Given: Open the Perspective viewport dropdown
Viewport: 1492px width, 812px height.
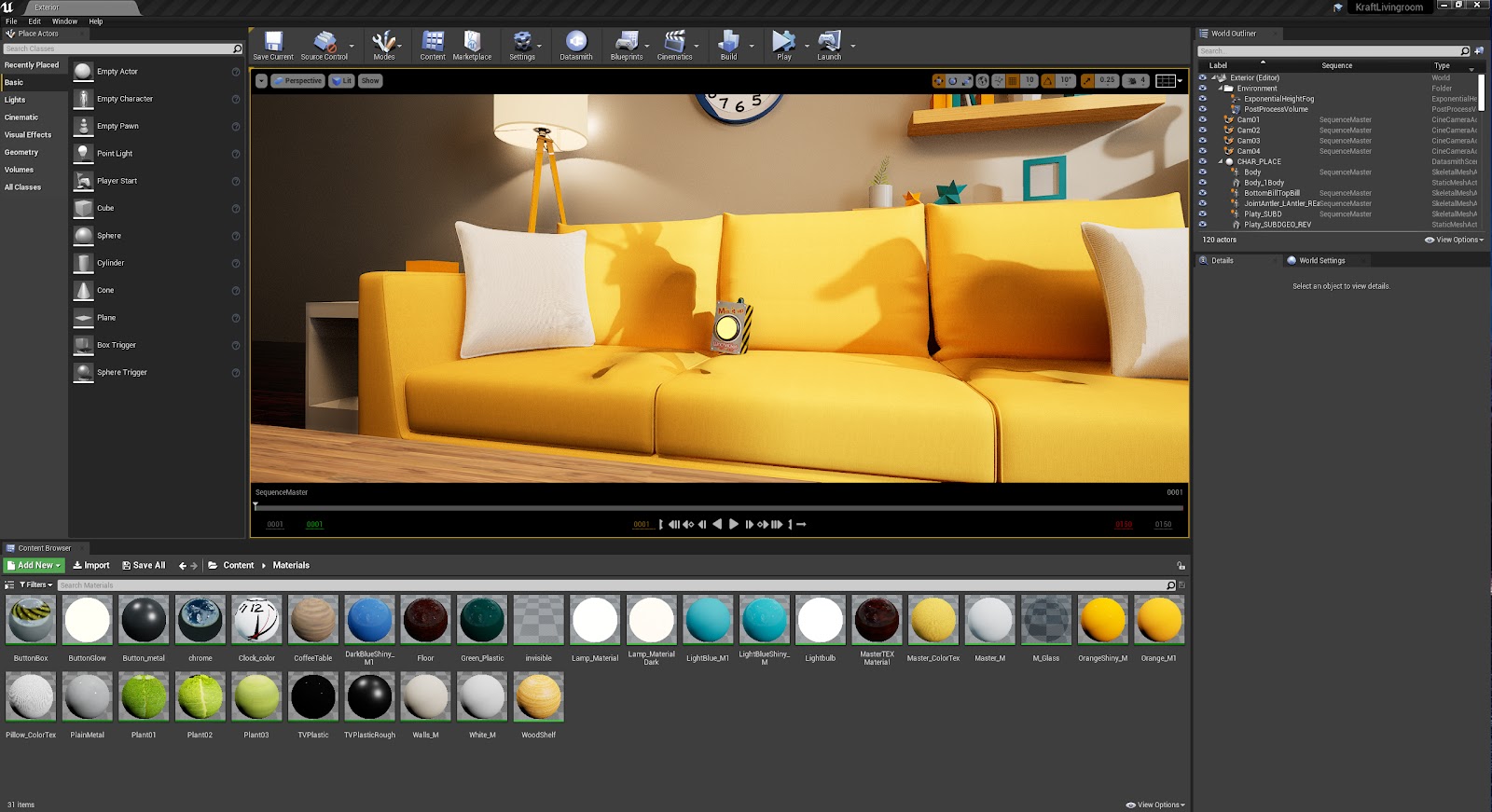Looking at the screenshot, I should click(x=297, y=81).
